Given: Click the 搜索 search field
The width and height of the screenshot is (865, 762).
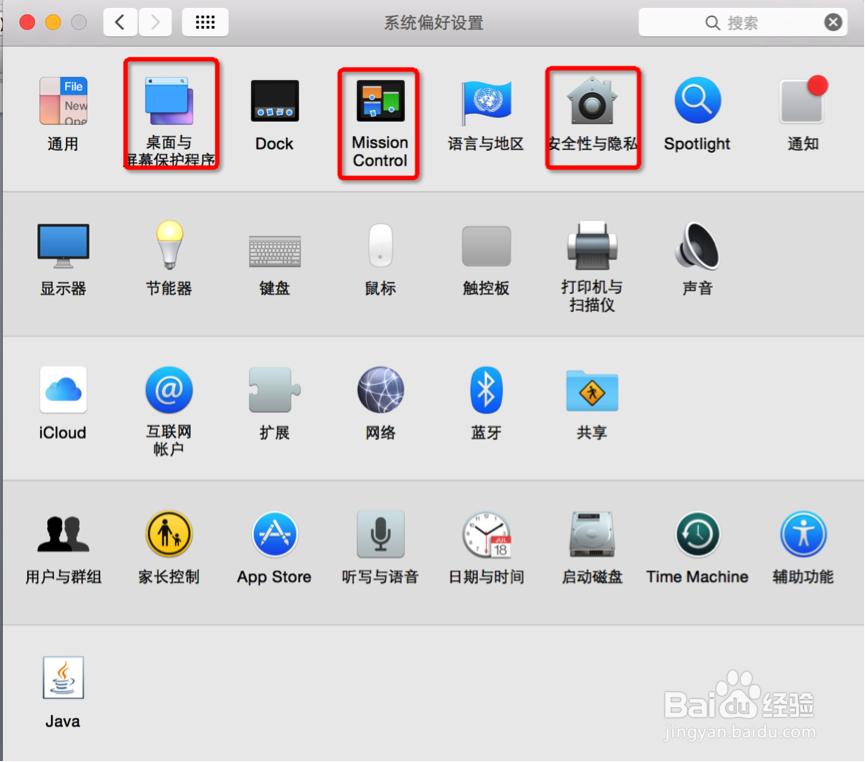Looking at the screenshot, I should click(x=743, y=22).
